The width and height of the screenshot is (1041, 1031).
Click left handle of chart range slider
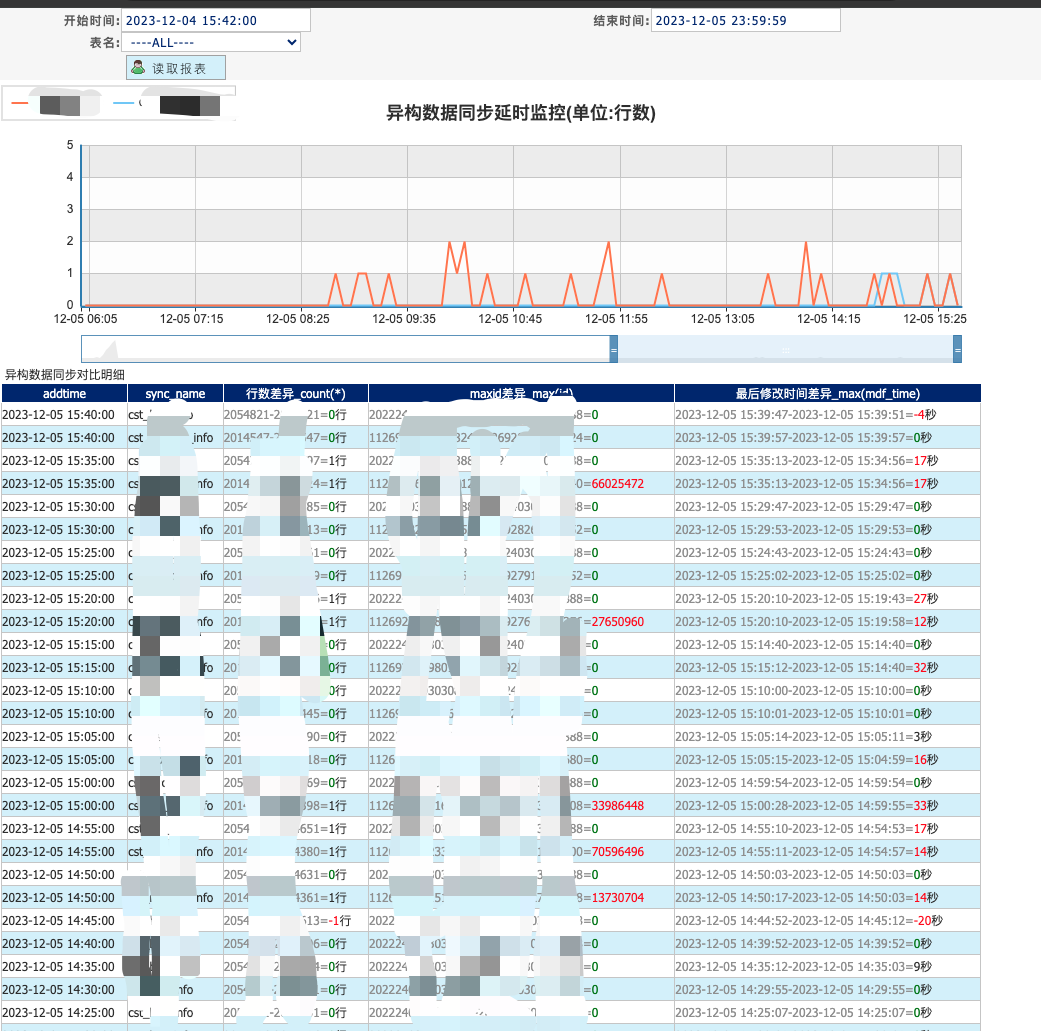(614, 349)
